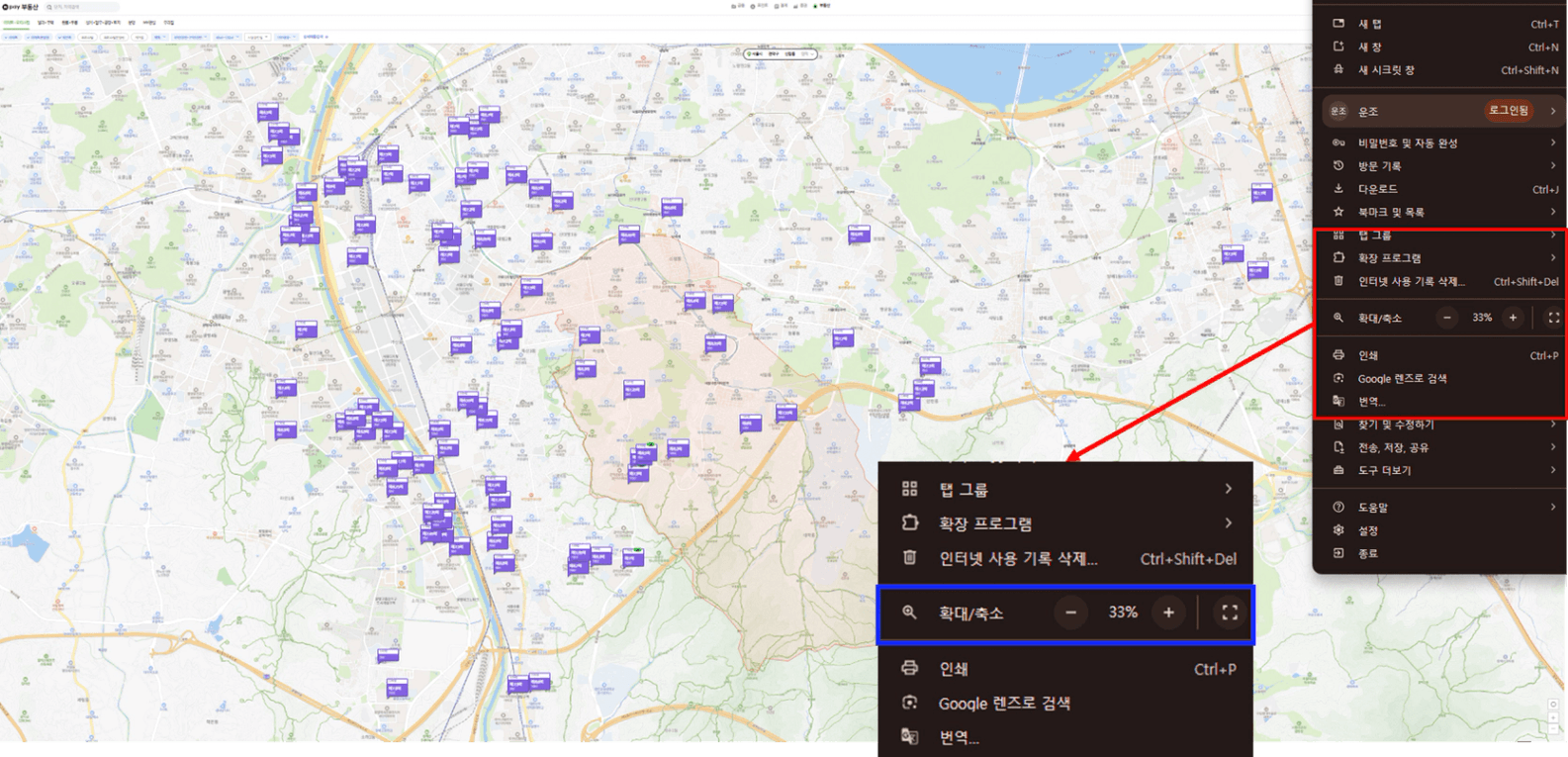Click the 설정 gear icon in menu
Image resolution: width=1568 pixels, height=757 pixels.
(x=1338, y=530)
